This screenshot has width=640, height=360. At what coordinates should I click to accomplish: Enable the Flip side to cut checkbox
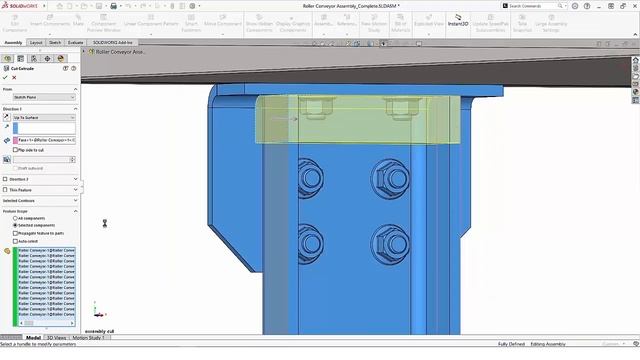point(16,150)
